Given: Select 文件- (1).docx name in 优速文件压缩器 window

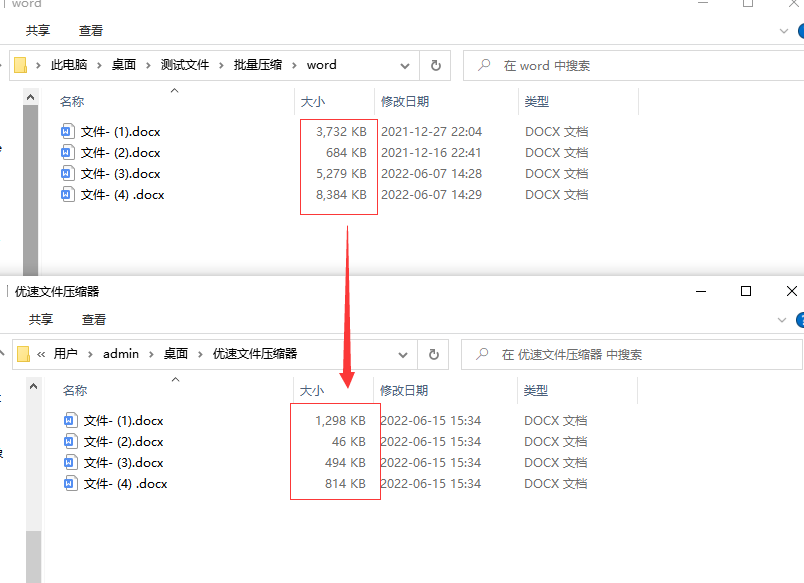Looking at the screenshot, I should click(x=124, y=421).
